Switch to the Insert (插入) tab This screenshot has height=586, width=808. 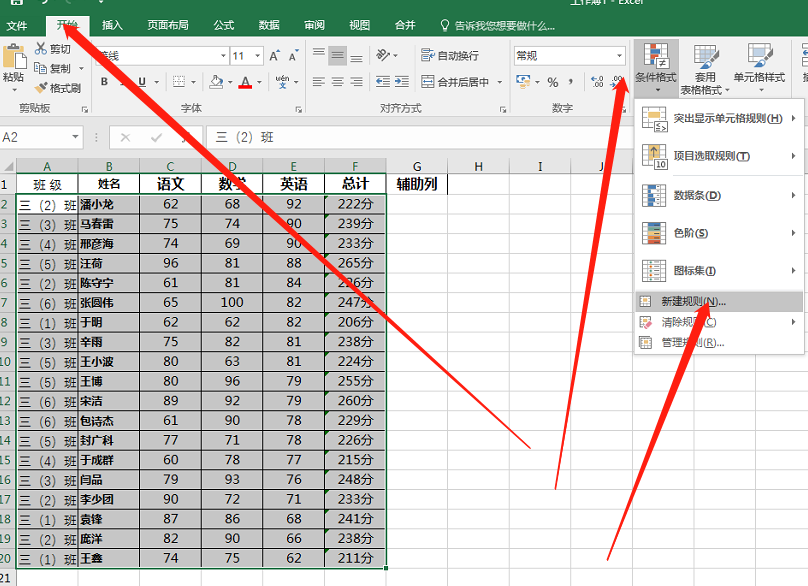[112, 25]
